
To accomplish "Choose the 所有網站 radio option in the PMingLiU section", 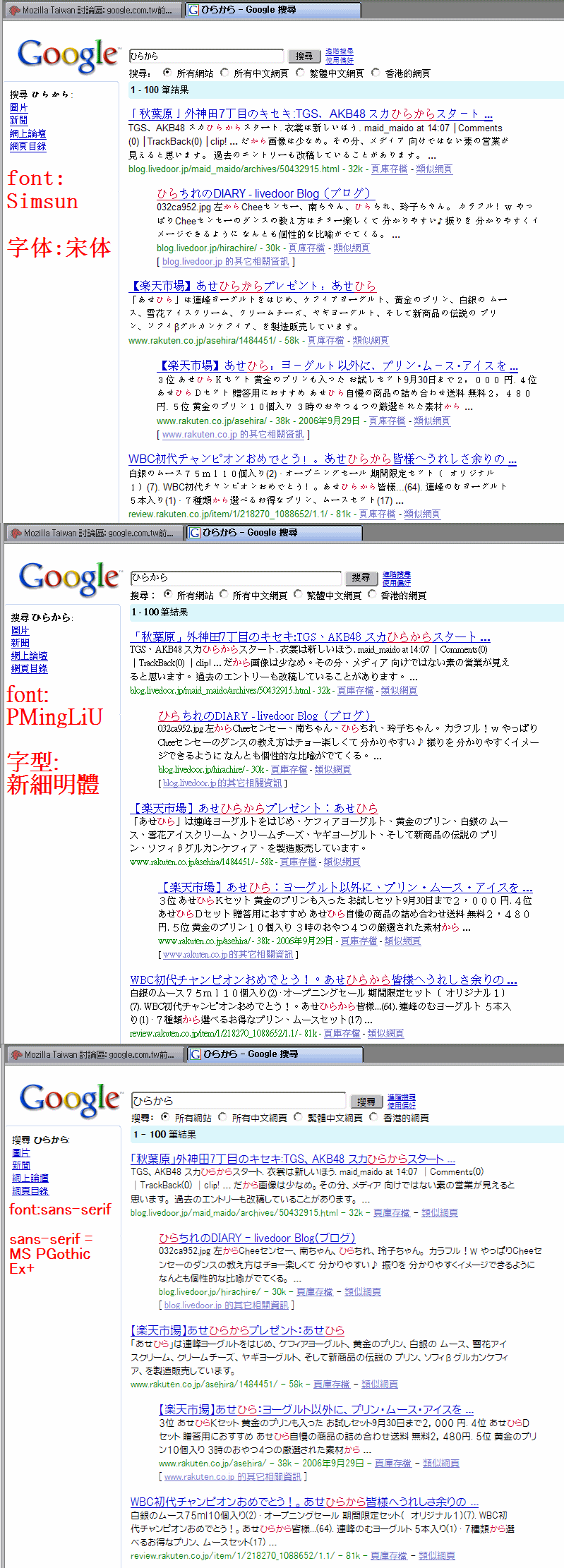I will 168,595.
